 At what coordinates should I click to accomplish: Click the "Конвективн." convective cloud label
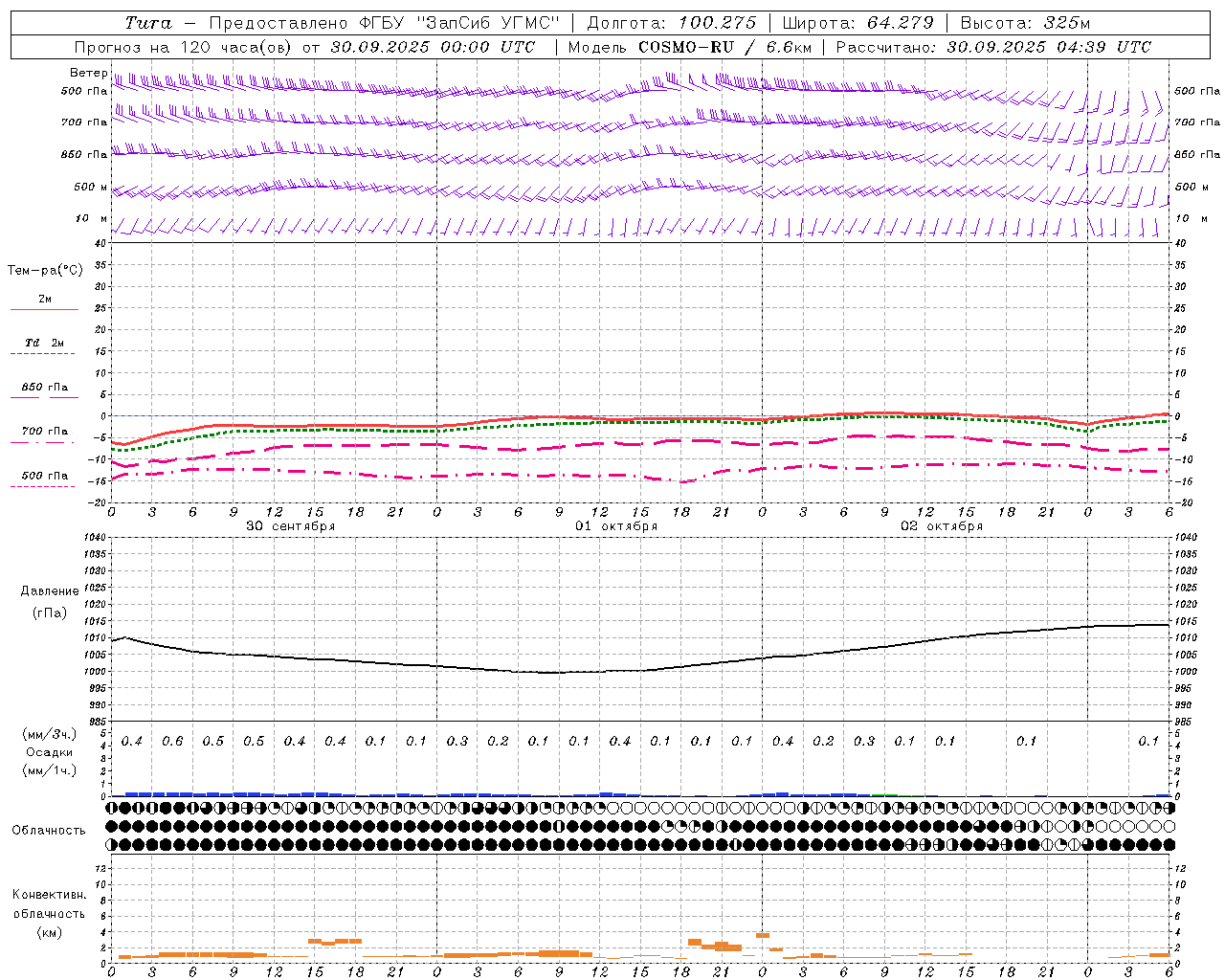[x=49, y=895]
